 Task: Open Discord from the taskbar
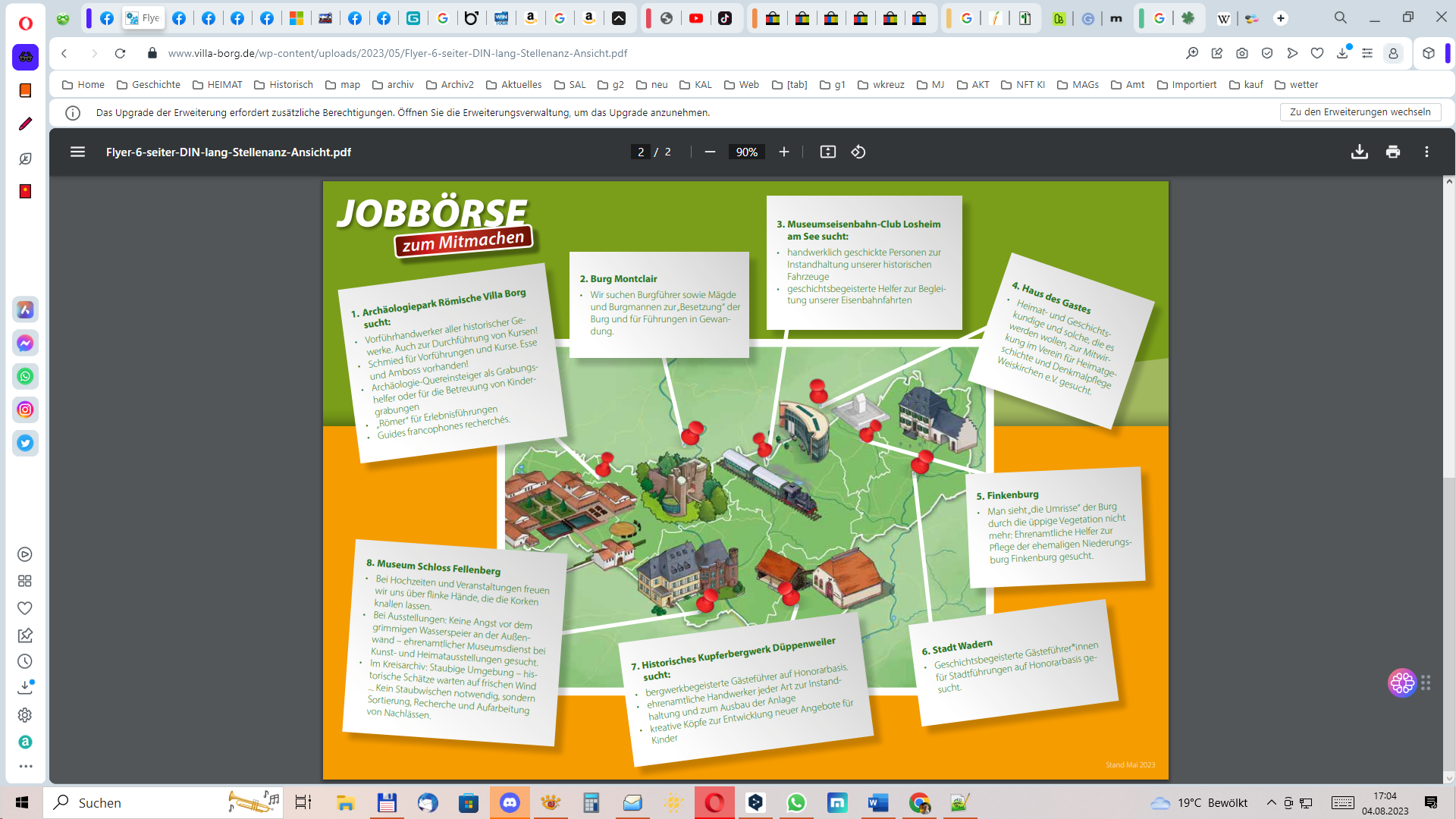pyautogui.click(x=510, y=802)
